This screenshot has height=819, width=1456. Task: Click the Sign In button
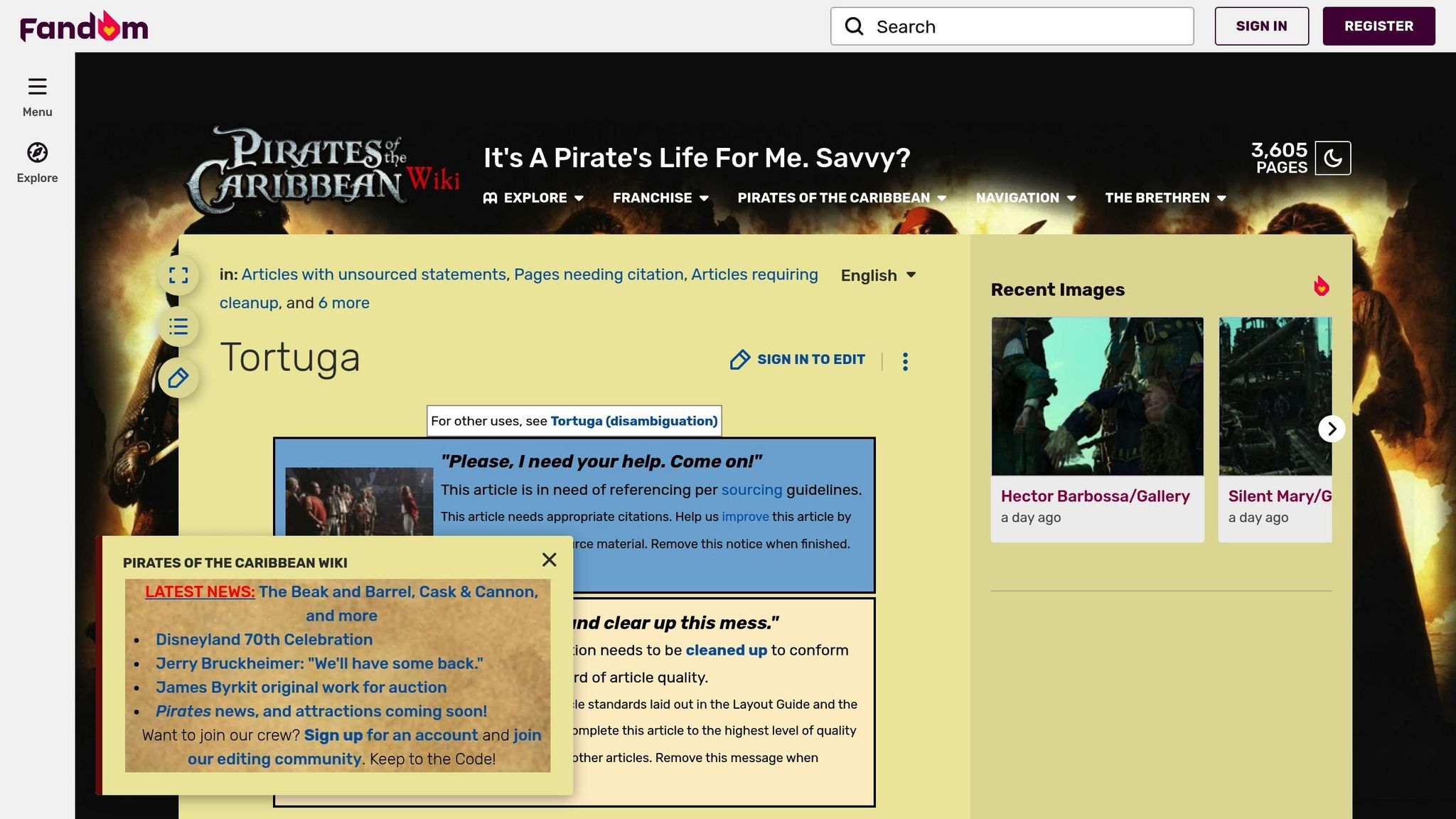tap(1261, 26)
